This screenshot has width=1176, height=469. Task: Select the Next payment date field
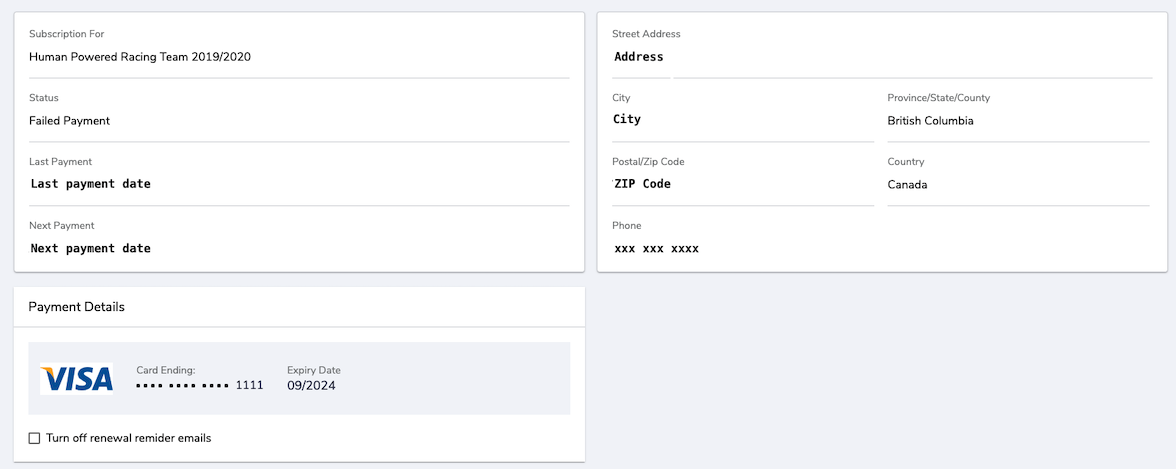pos(298,248)
